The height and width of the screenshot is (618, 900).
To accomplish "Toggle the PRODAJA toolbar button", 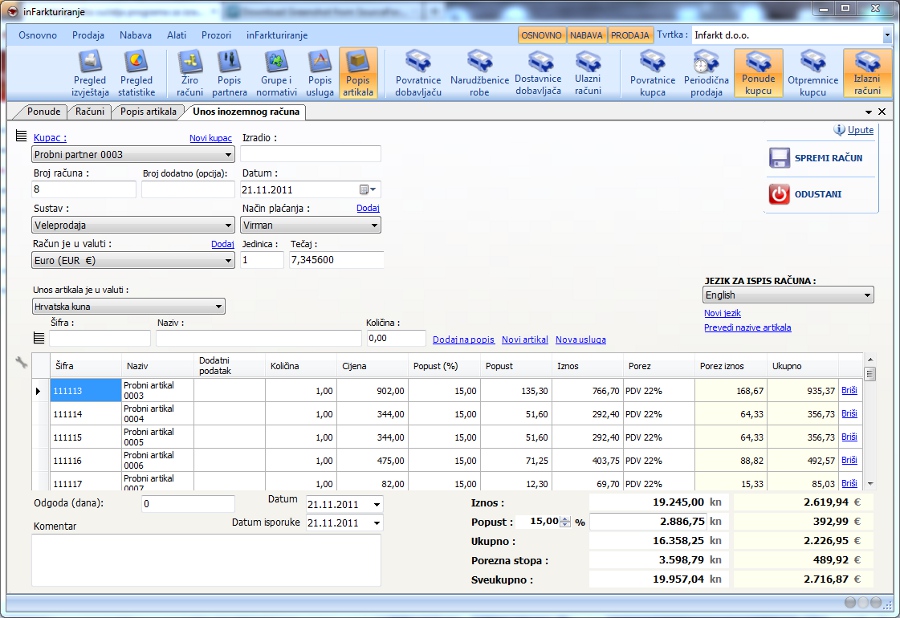I will coord(630,35).
